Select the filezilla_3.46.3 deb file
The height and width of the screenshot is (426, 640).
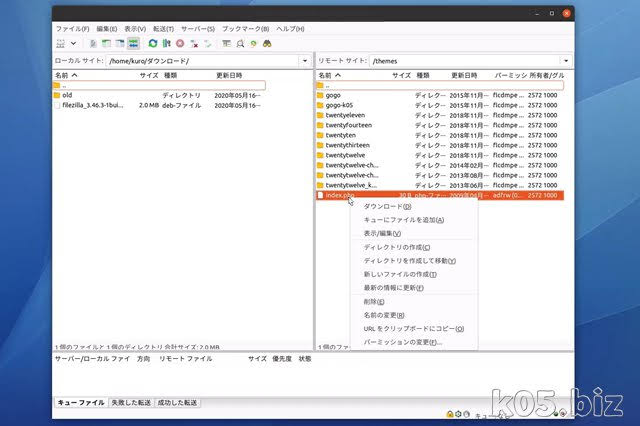click(x=159, y=105)
